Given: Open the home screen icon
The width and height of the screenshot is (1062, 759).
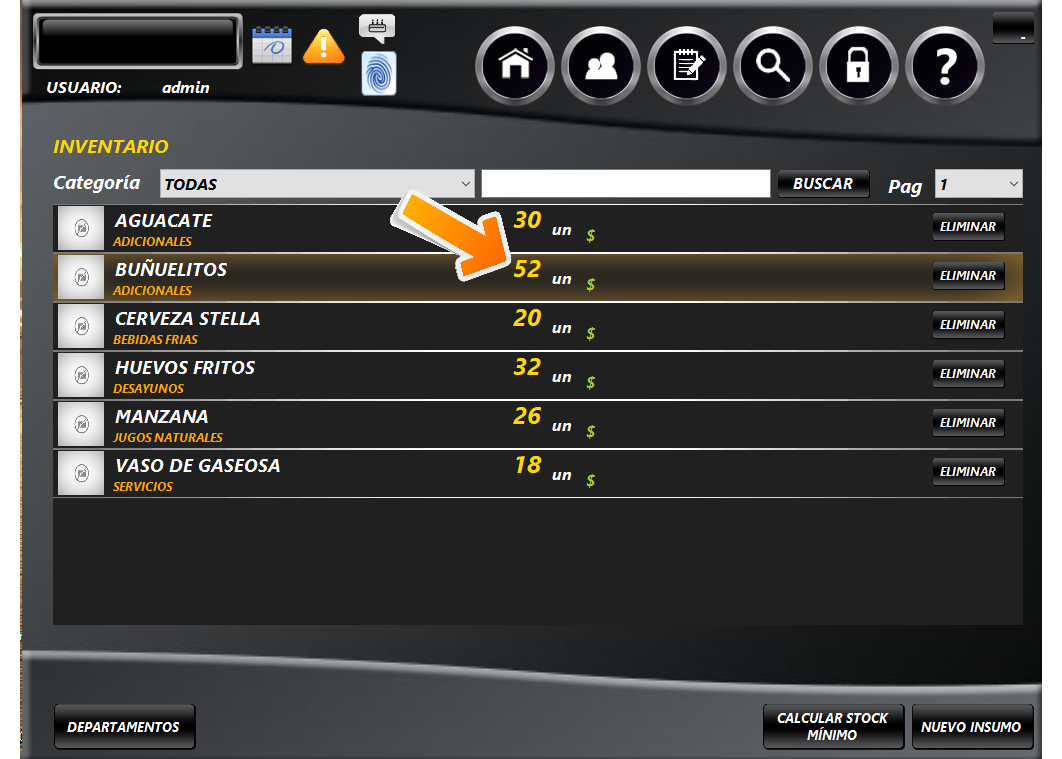Looking at the screenshot, I should click(x=515, y=66).
